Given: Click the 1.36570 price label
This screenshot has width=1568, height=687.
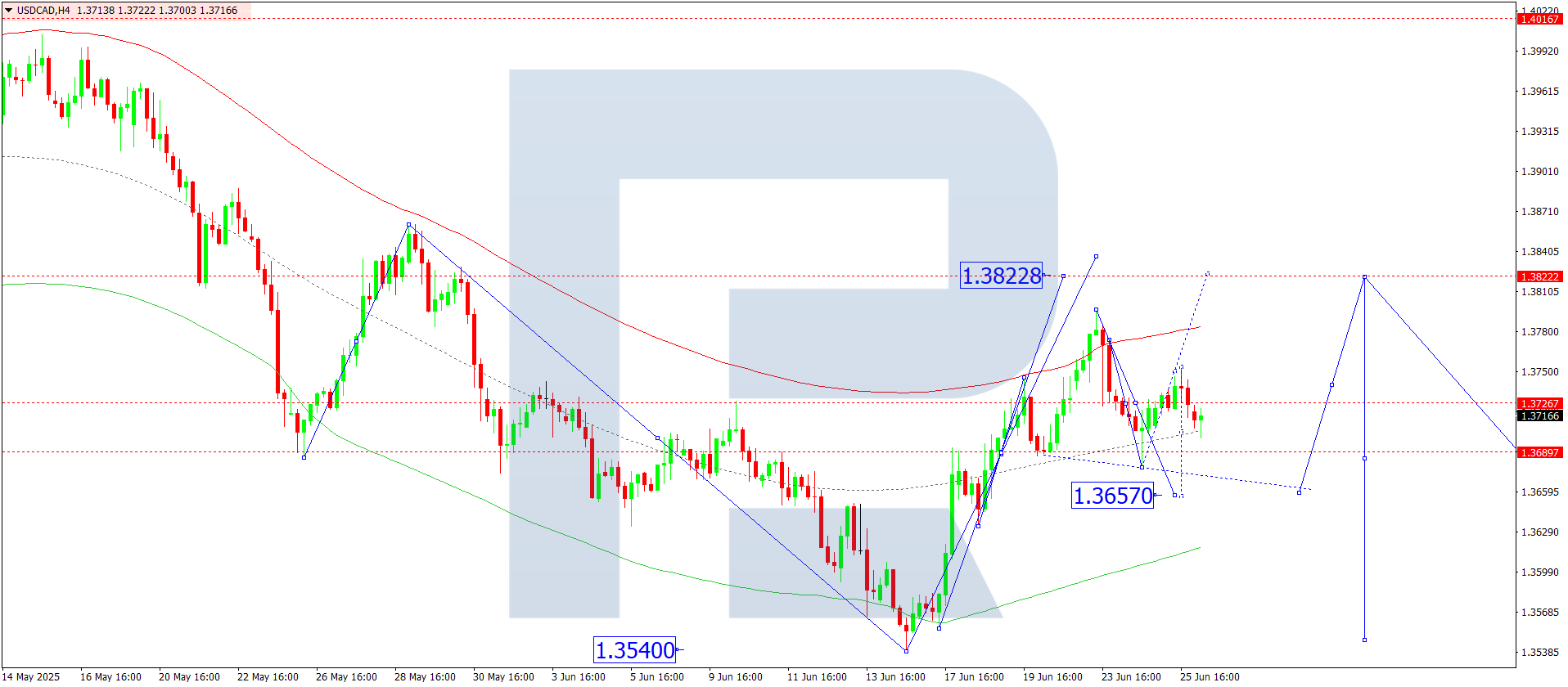Looking at the screenshot, I should [1113, 496].
